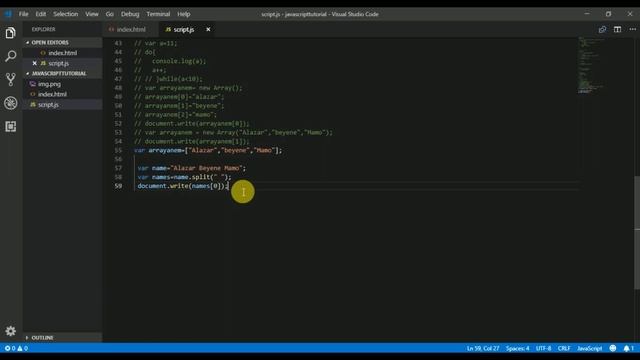Open the Edit menu
This screenshot has height=360, width=640.
pyautogui.click(x=40, y=14)
